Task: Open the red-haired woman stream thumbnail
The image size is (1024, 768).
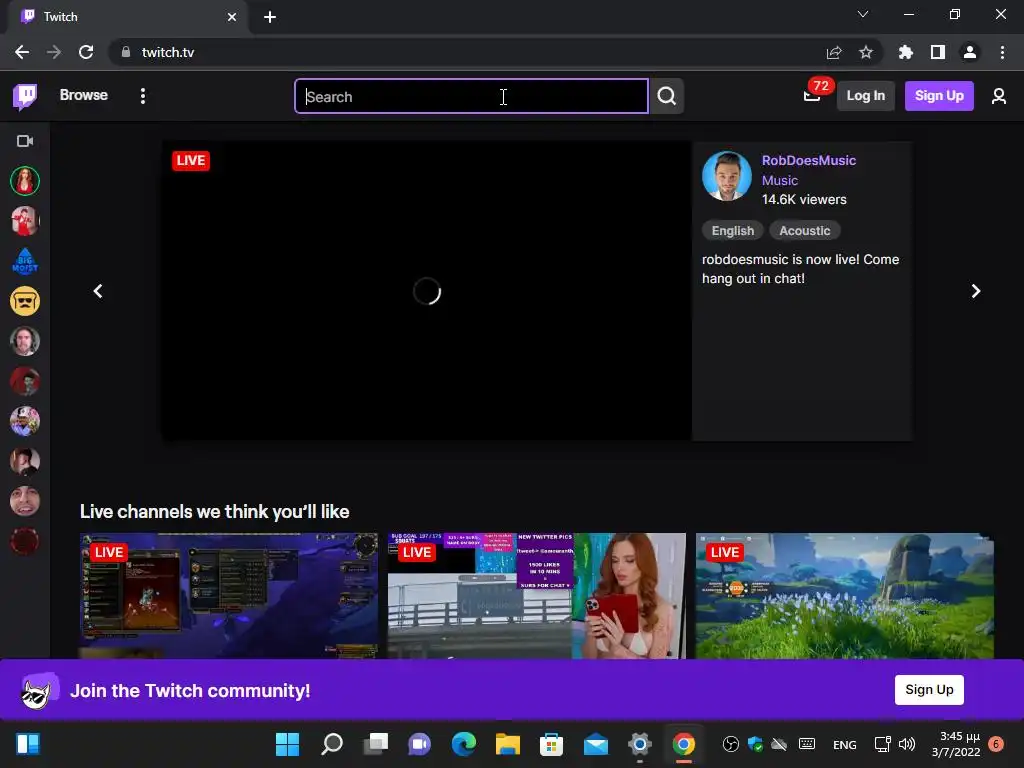Action: pos(537,596)
